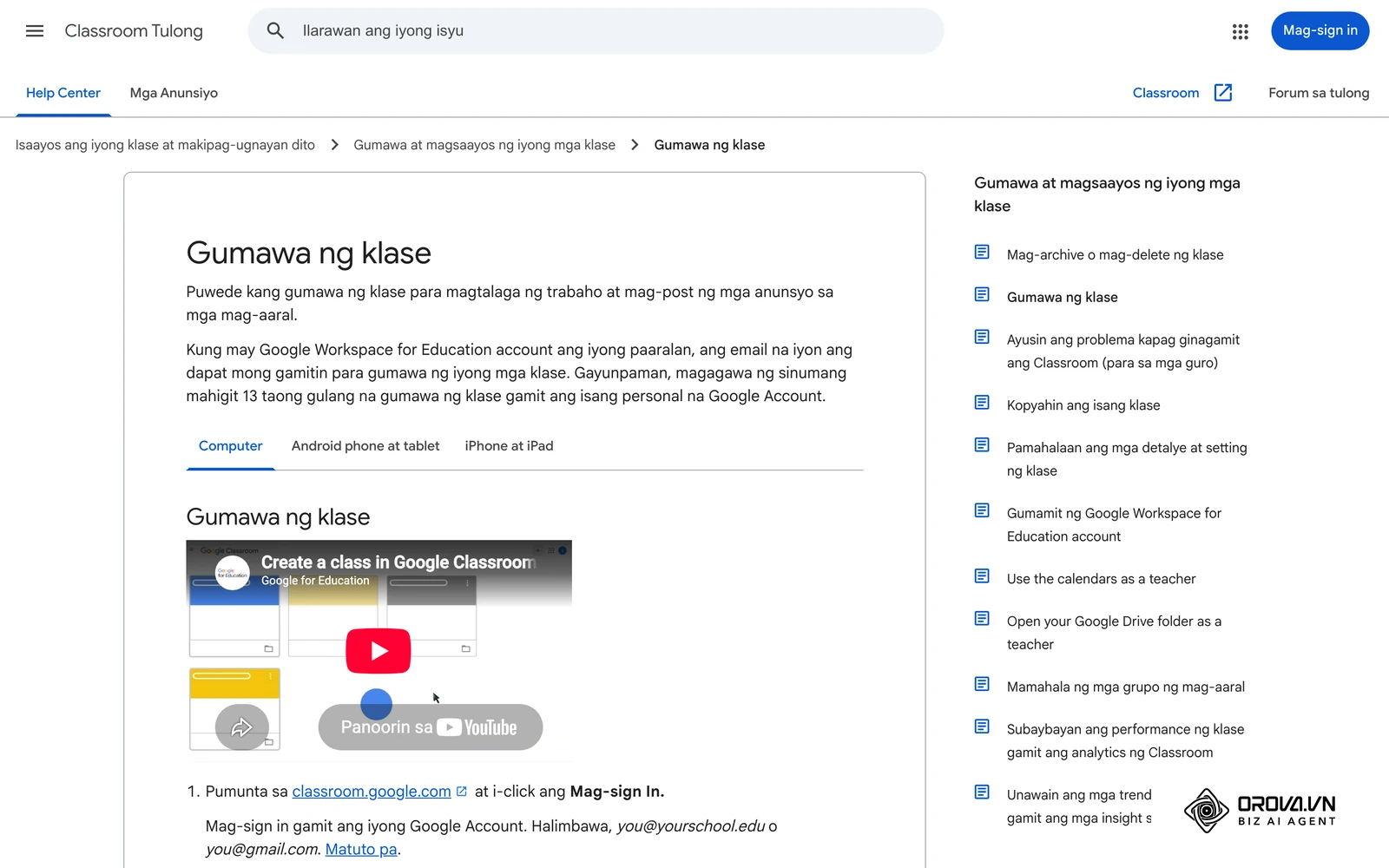Open the Google apps grid
Viewport: 1389px width, 868px height.
pyautogui.click(x=1240, y=31)
